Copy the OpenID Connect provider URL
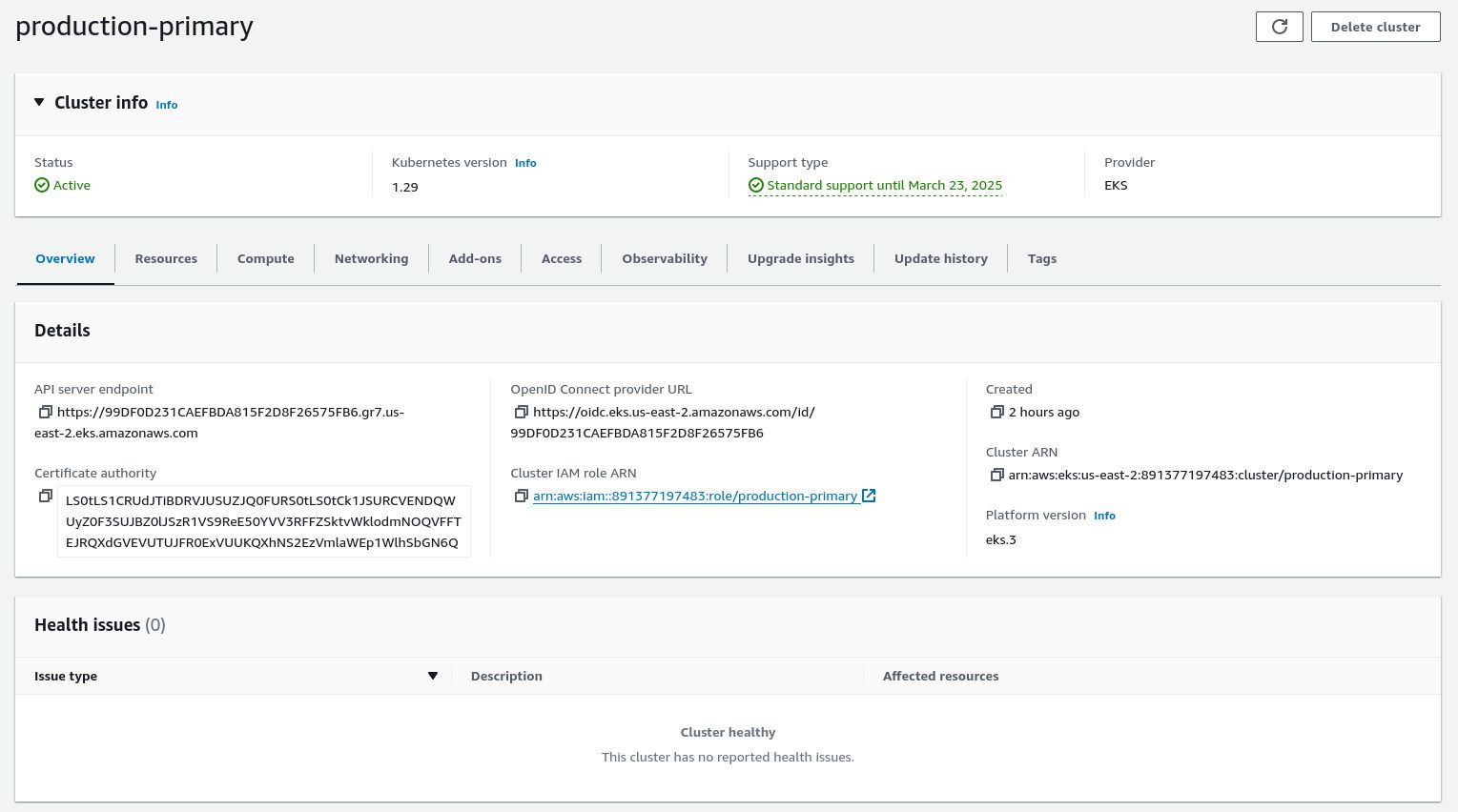The height and width of the screenshot is (812, 1458). click(522, 412)
